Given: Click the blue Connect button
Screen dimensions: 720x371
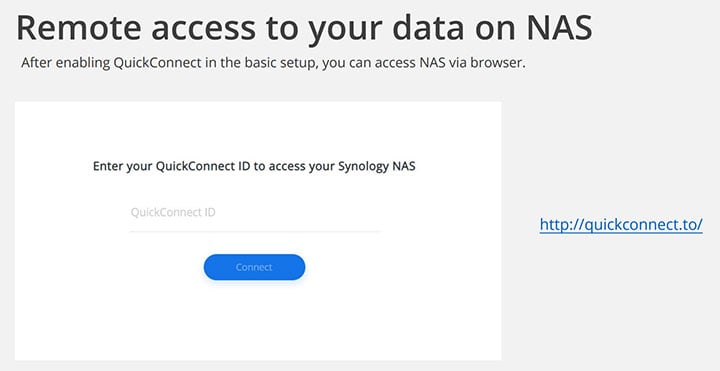Looking at the screenshot, I should [254, 267].
